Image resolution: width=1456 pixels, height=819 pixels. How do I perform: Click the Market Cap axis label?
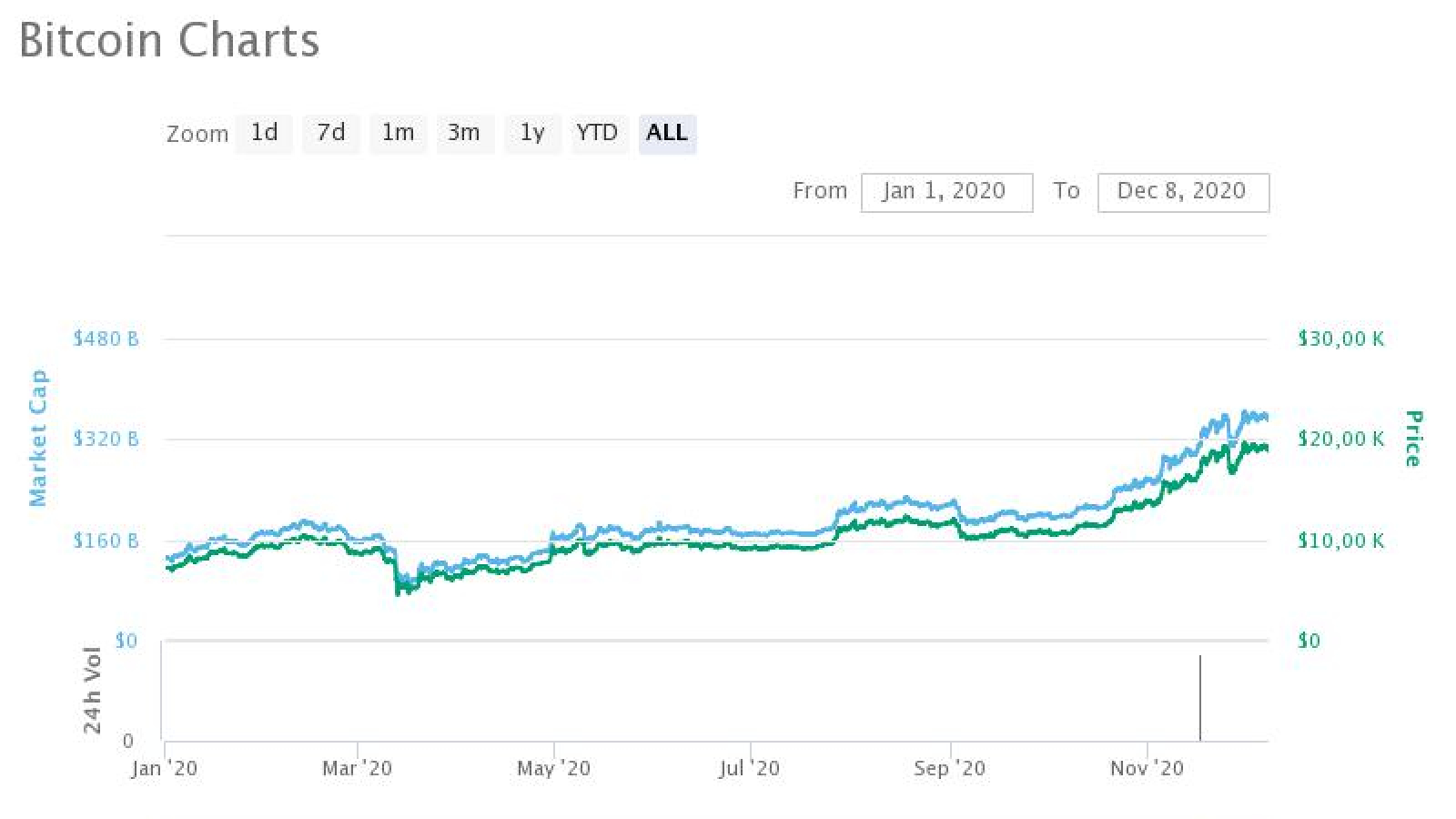pyautogui.click(x=37, y=438)
